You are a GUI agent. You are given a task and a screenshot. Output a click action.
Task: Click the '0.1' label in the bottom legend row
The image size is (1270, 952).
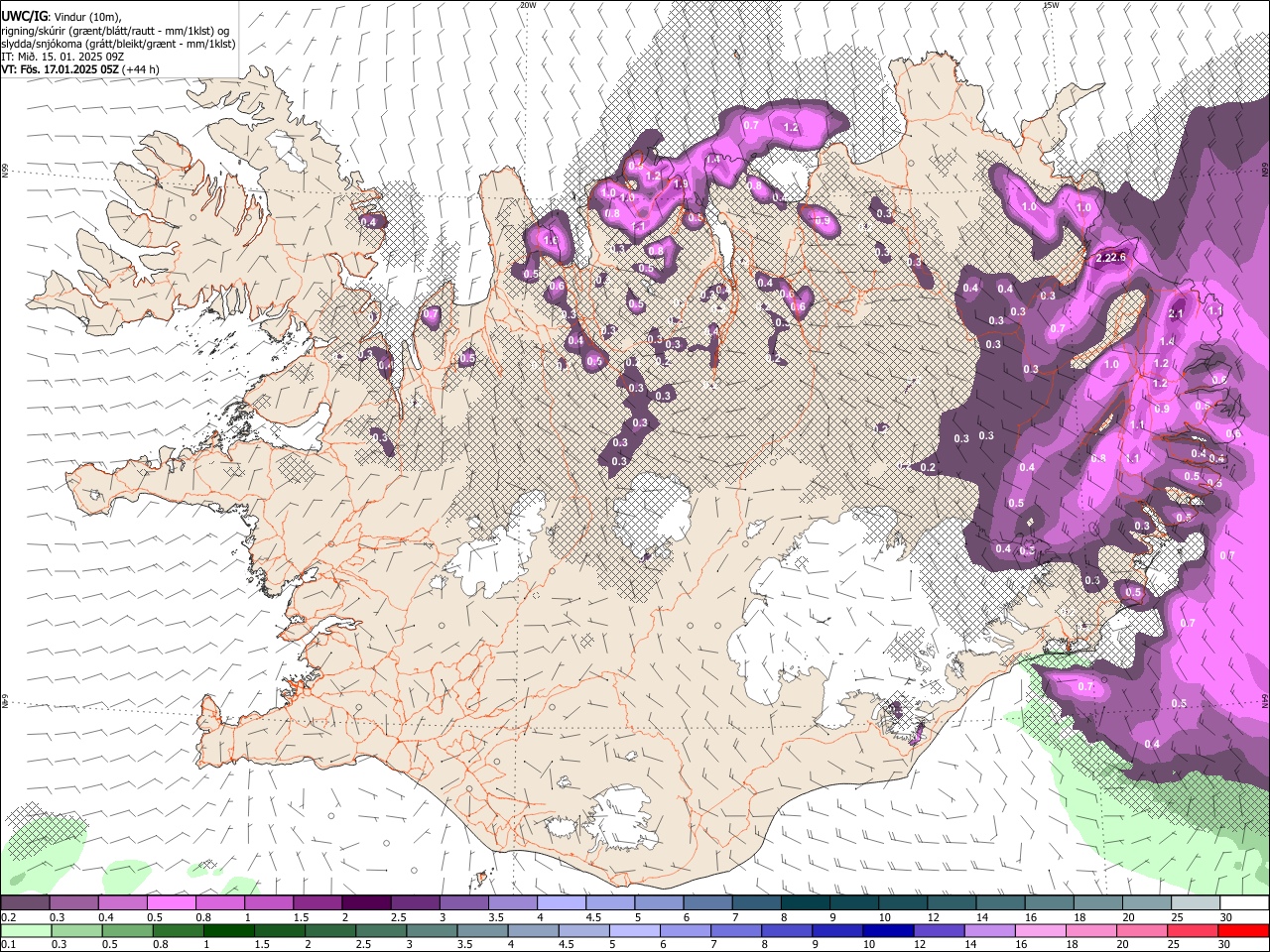[7, 945]
